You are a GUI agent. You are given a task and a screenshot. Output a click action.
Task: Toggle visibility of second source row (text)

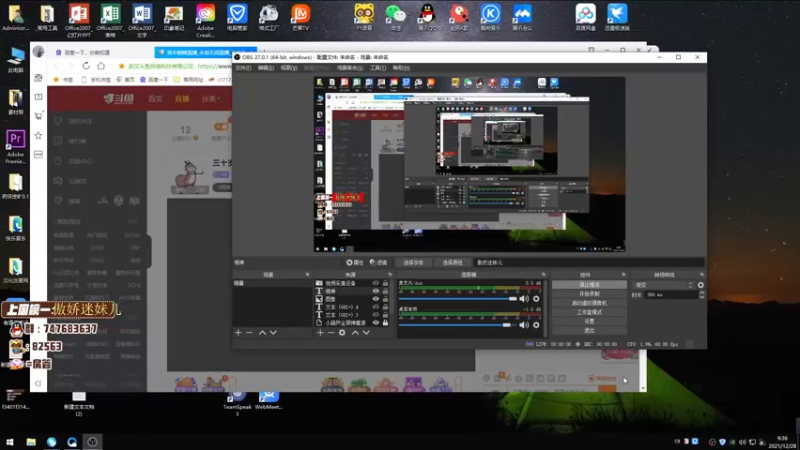(376, 291)
